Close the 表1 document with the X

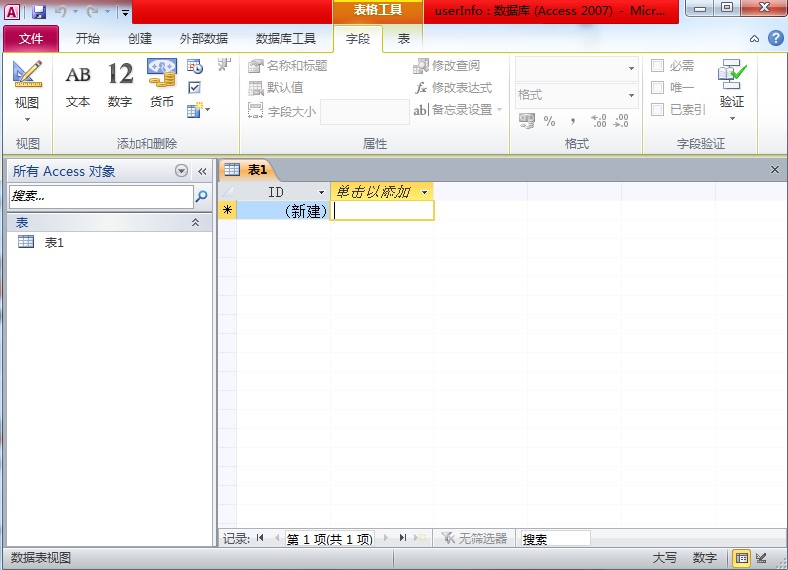coord(774,170)
